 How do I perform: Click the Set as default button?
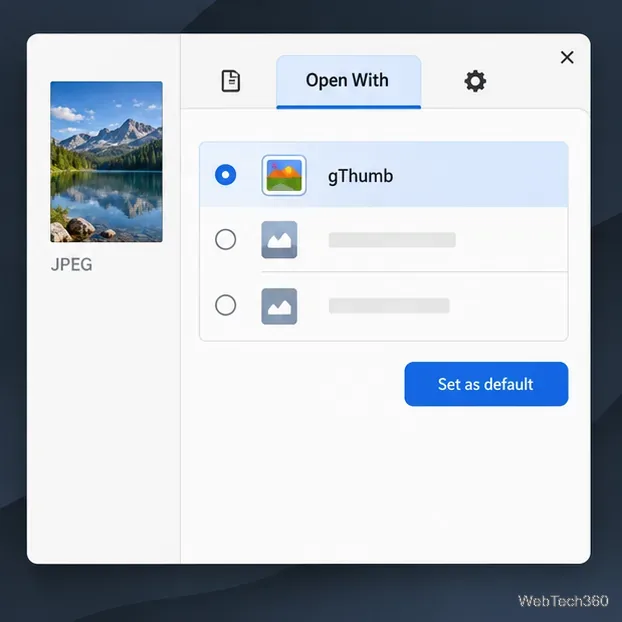pos(486,384)
